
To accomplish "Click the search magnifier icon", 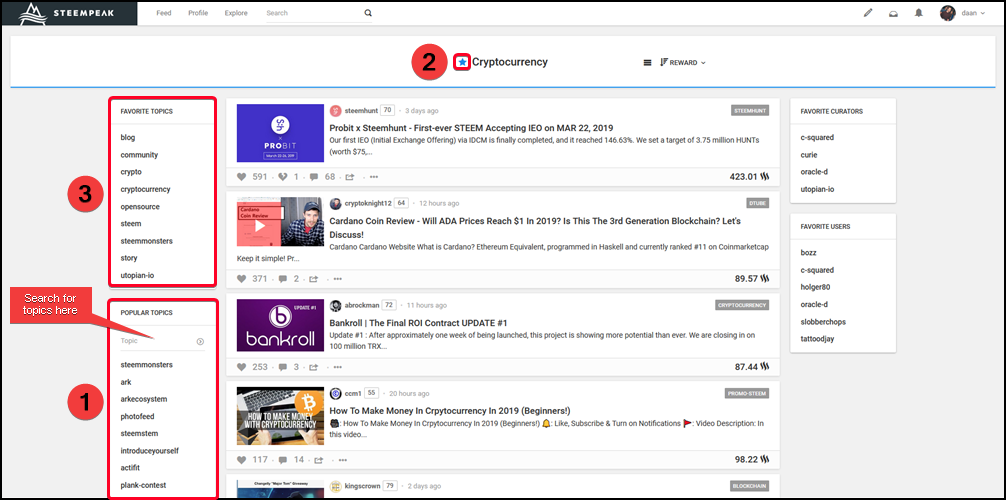I will pyautogui.click(x=368, y=13).
